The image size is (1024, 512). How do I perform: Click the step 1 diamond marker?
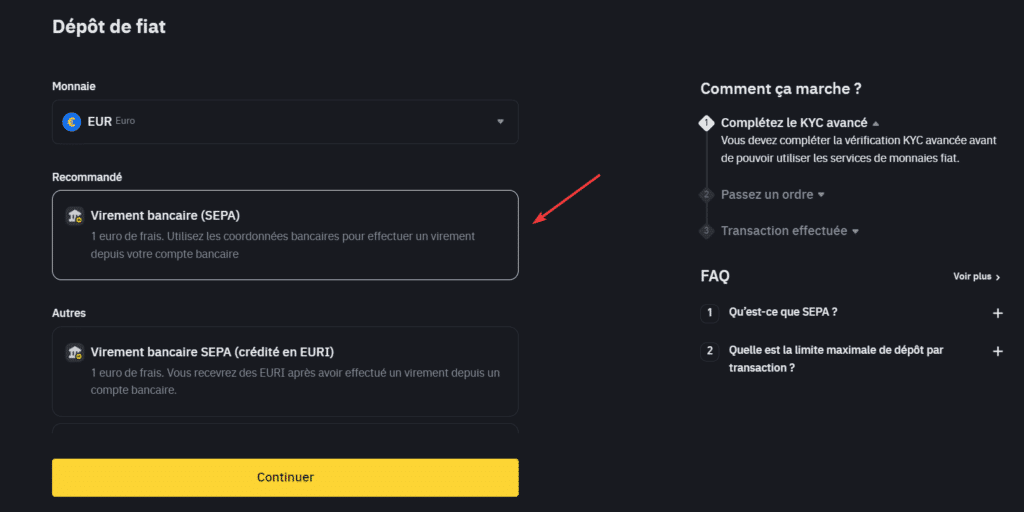[706, 123]
